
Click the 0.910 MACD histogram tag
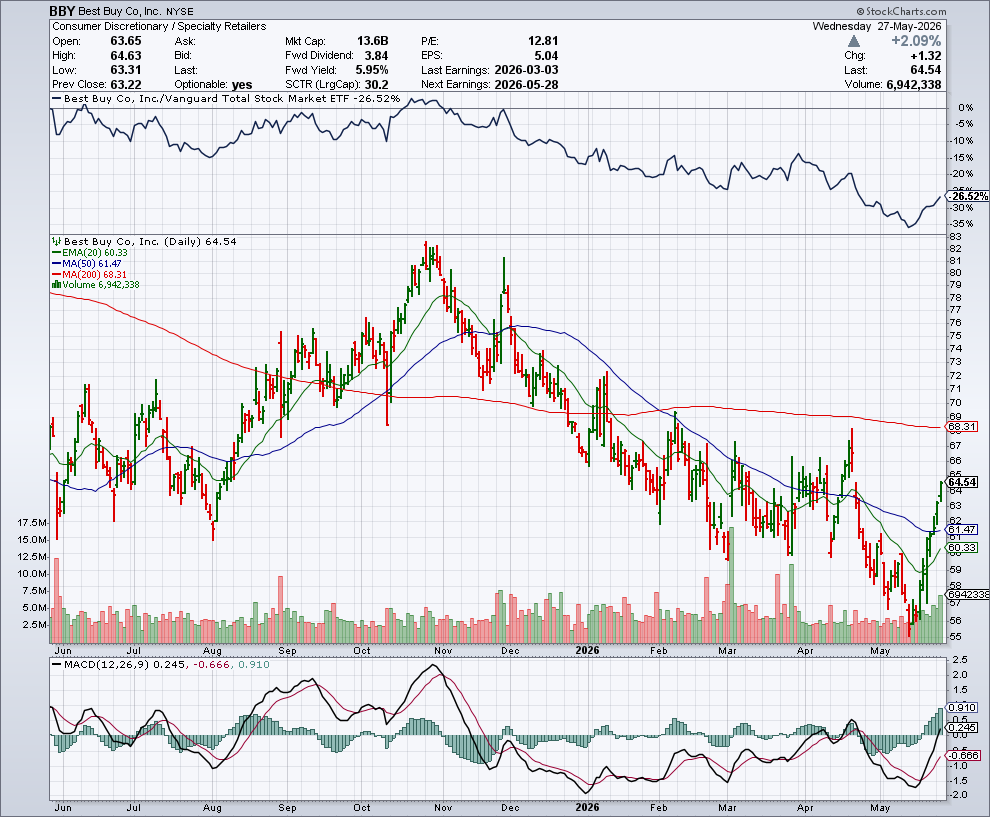coord(963,708)
